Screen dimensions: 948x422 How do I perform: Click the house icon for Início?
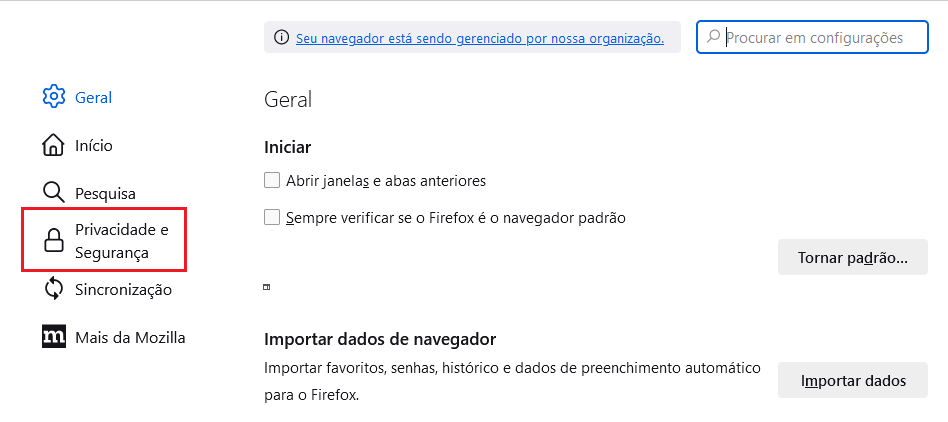point(54,145)
